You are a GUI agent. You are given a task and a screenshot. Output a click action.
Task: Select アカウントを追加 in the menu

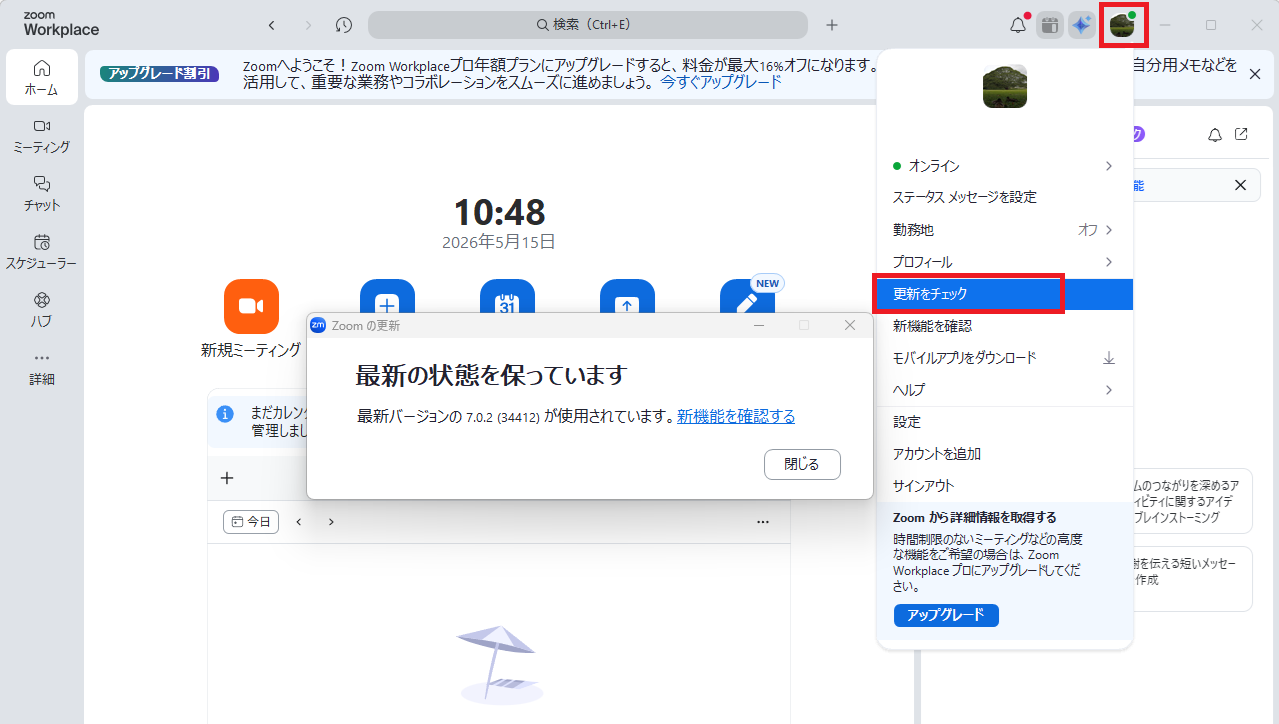coord(1005,454)
